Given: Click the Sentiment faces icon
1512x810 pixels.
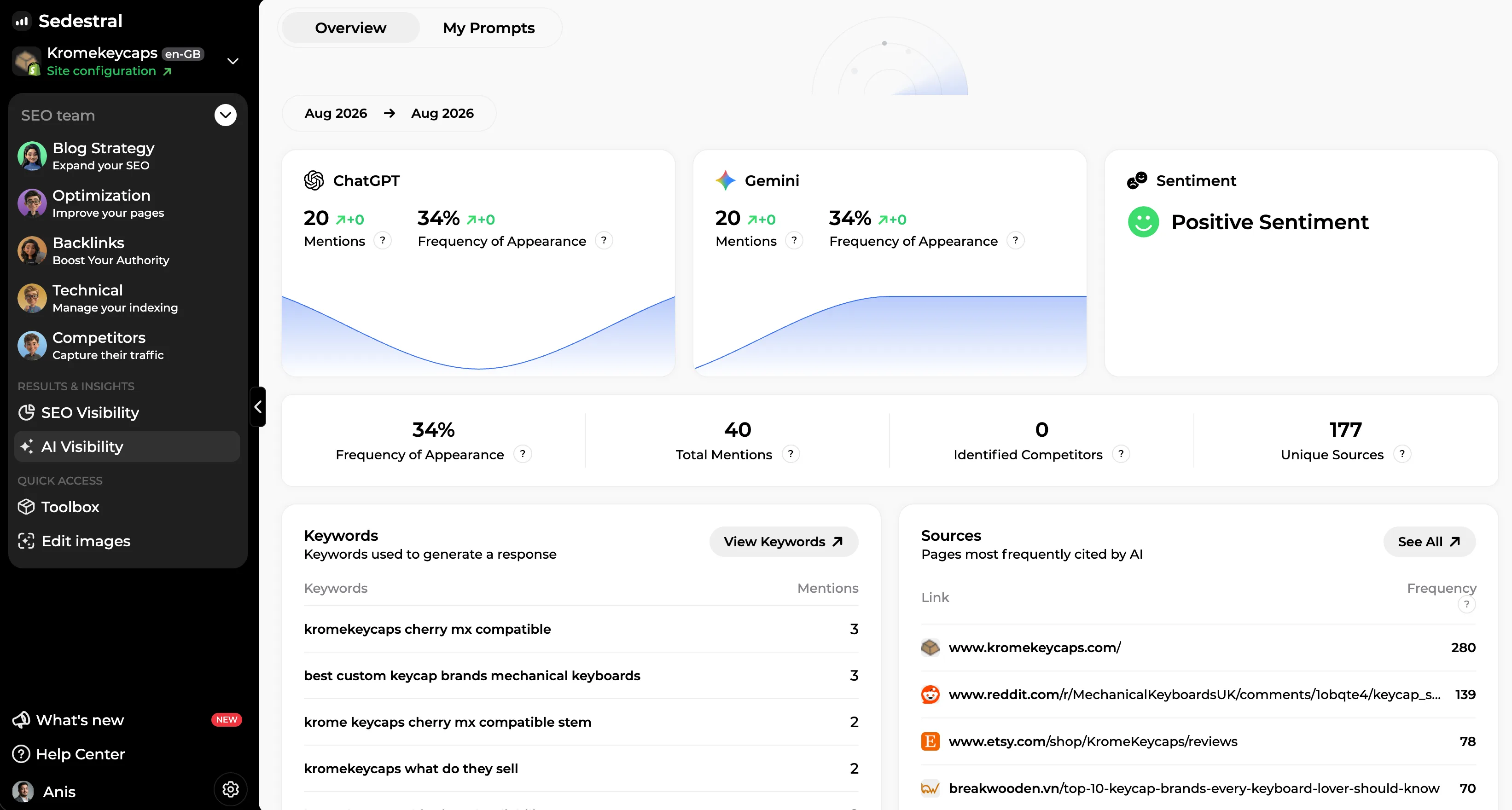Looking at the screenshot, I should point(1137,181).
